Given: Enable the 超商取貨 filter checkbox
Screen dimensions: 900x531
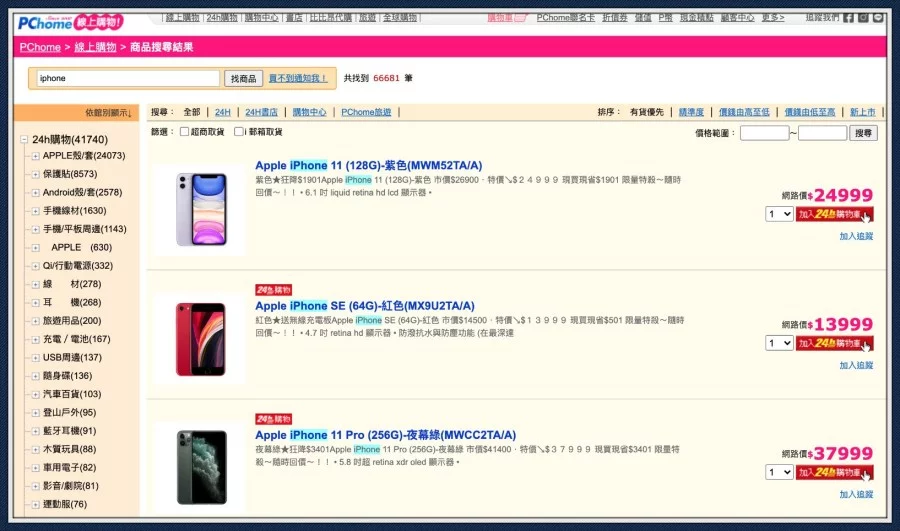Looking at the screenshot, I should (x=184, y=131).
